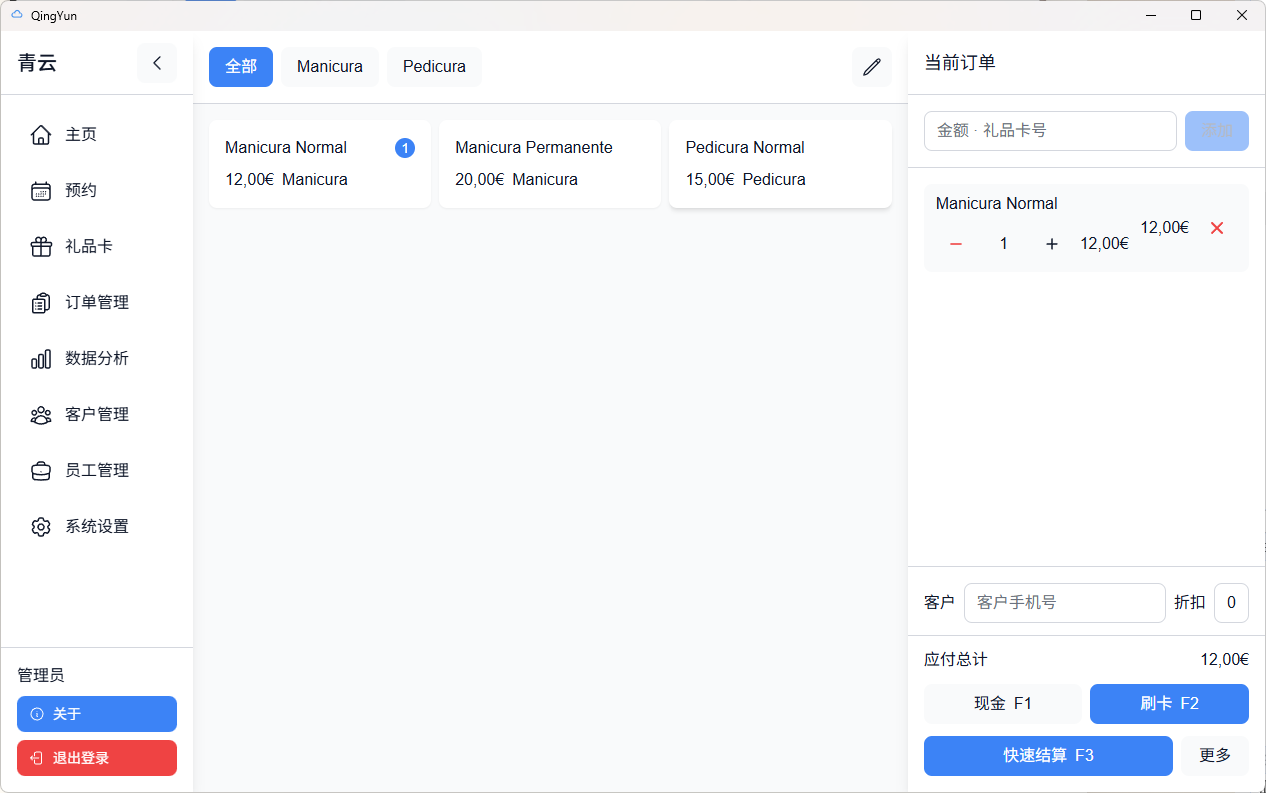Click the pencil edit icon
The width and height of the screenshot is (1266, 793).
pyautogui.click(x=872, y=67)
